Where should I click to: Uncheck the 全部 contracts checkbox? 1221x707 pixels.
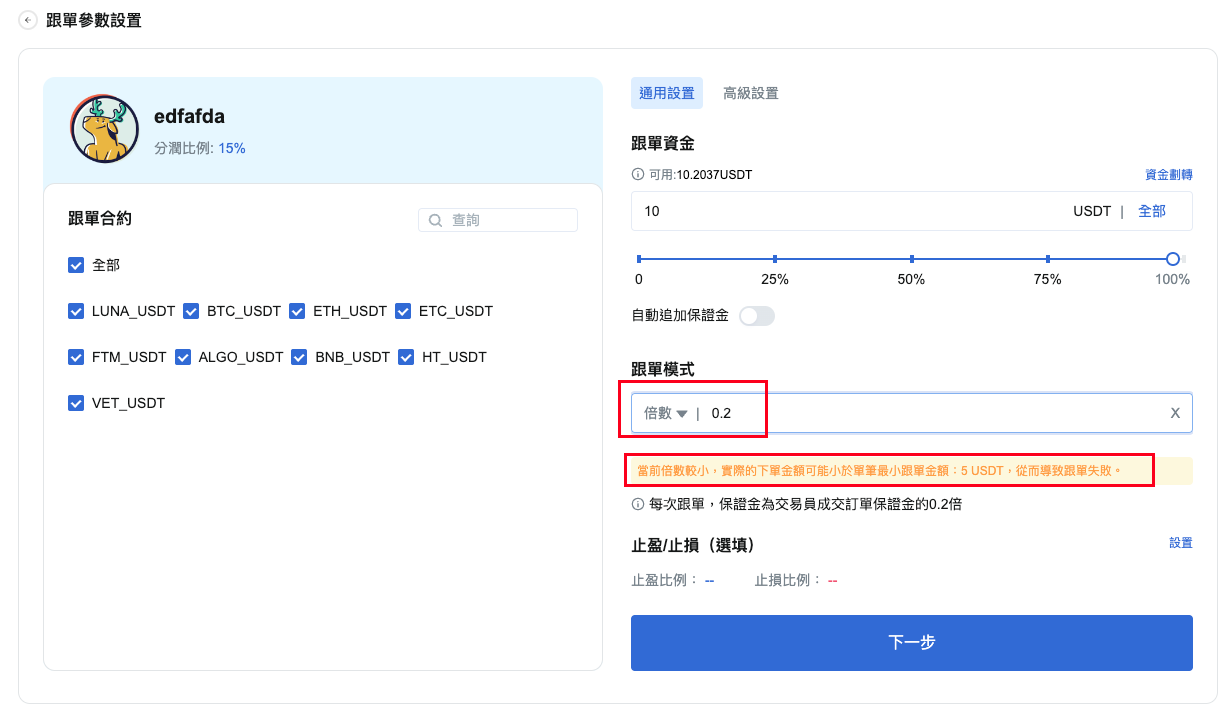pos(75,265)
